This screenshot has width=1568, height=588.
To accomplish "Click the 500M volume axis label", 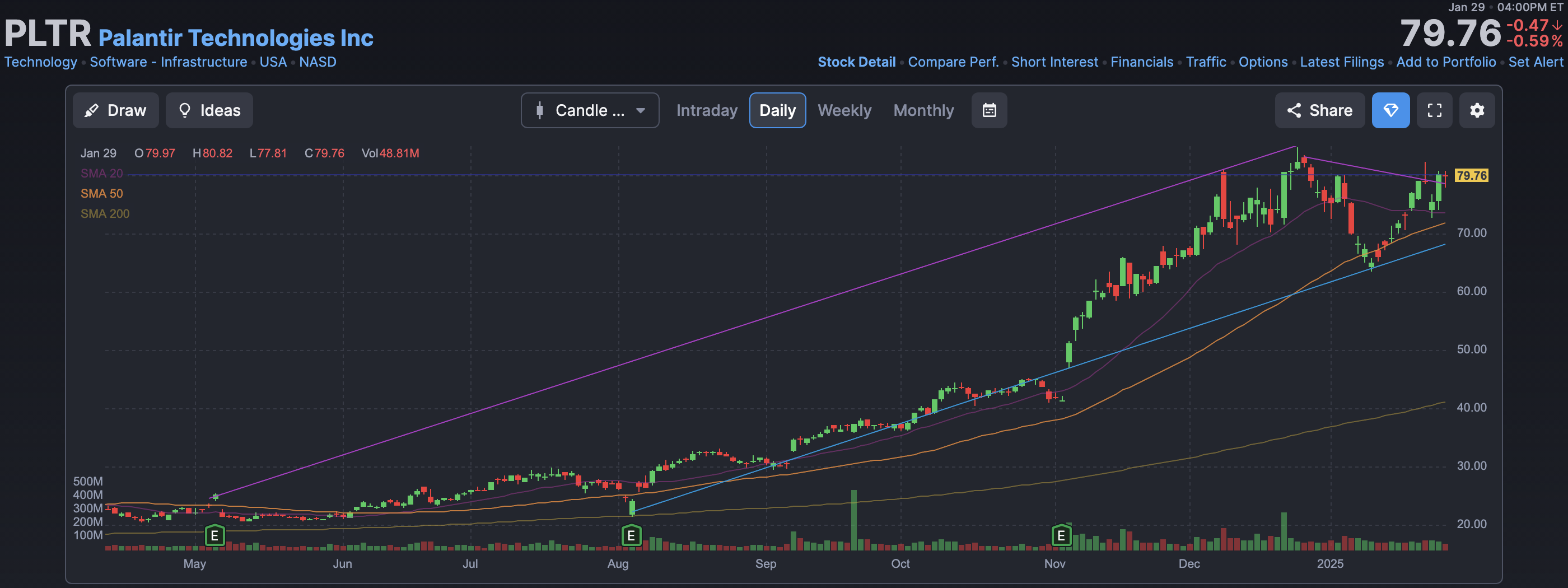I will coord(88,482).
